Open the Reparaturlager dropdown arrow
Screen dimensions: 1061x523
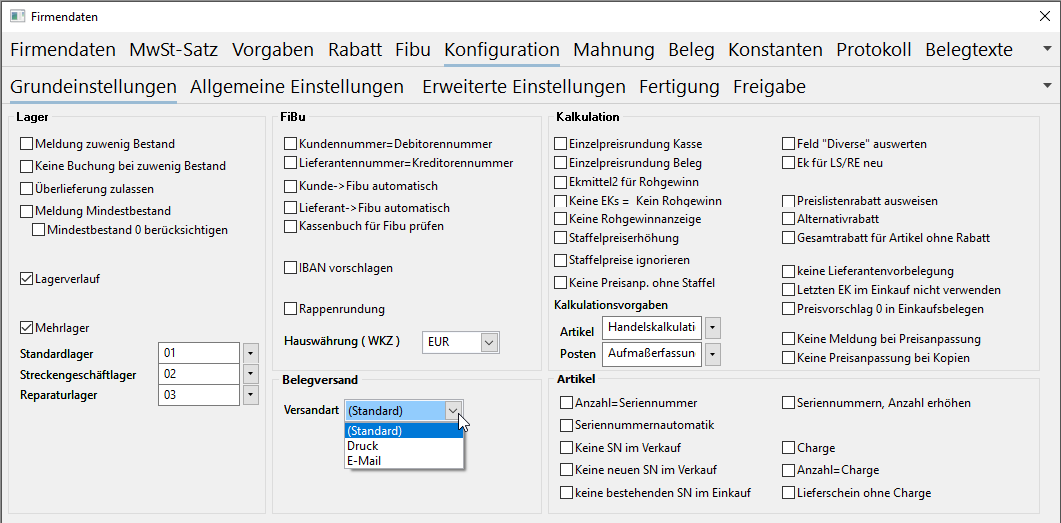click(x=250, y=394)
